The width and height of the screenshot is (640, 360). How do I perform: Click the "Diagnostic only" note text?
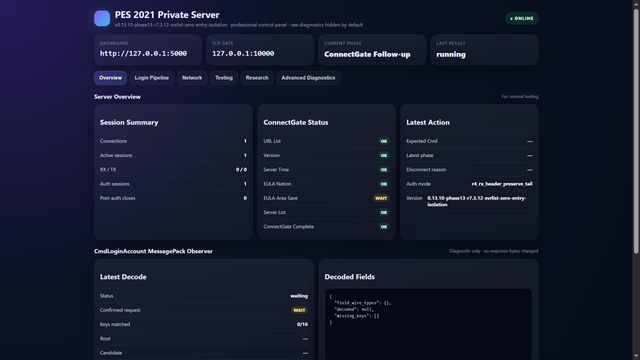coord(493,251)
